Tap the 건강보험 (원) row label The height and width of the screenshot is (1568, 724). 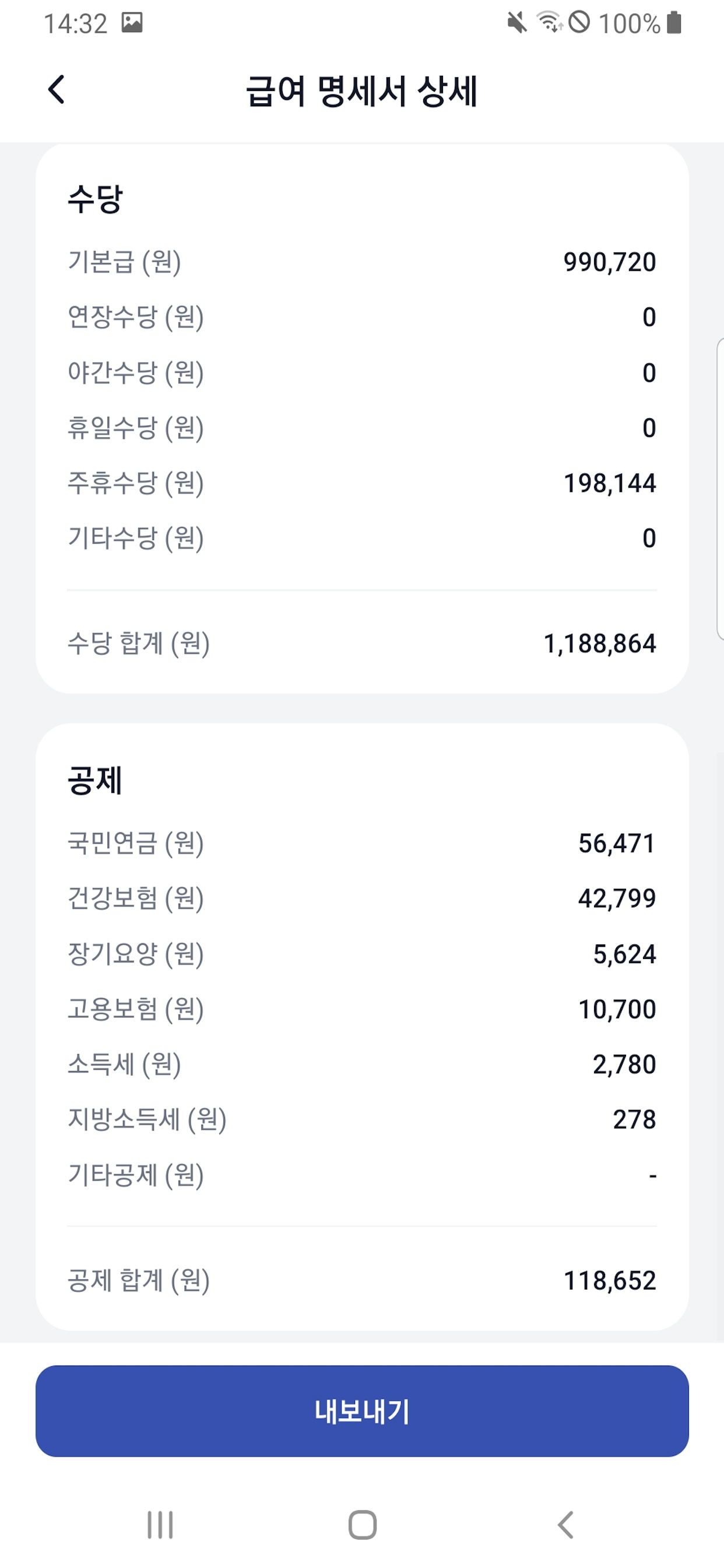[x=135, y=898]
